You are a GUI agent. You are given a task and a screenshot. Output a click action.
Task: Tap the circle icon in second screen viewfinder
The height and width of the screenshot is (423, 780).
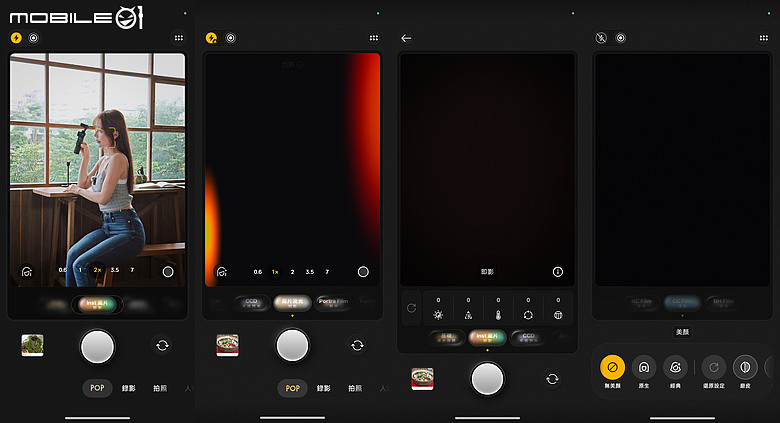click(x=363, y=272)
